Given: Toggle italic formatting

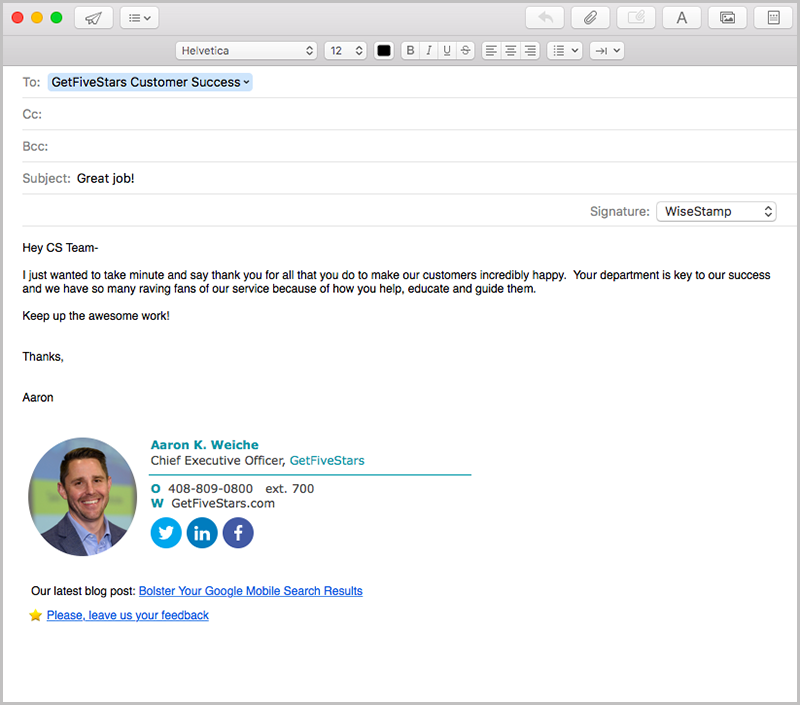Looking at the screenshot, I should pyautogui.click(x=429, y=51).
